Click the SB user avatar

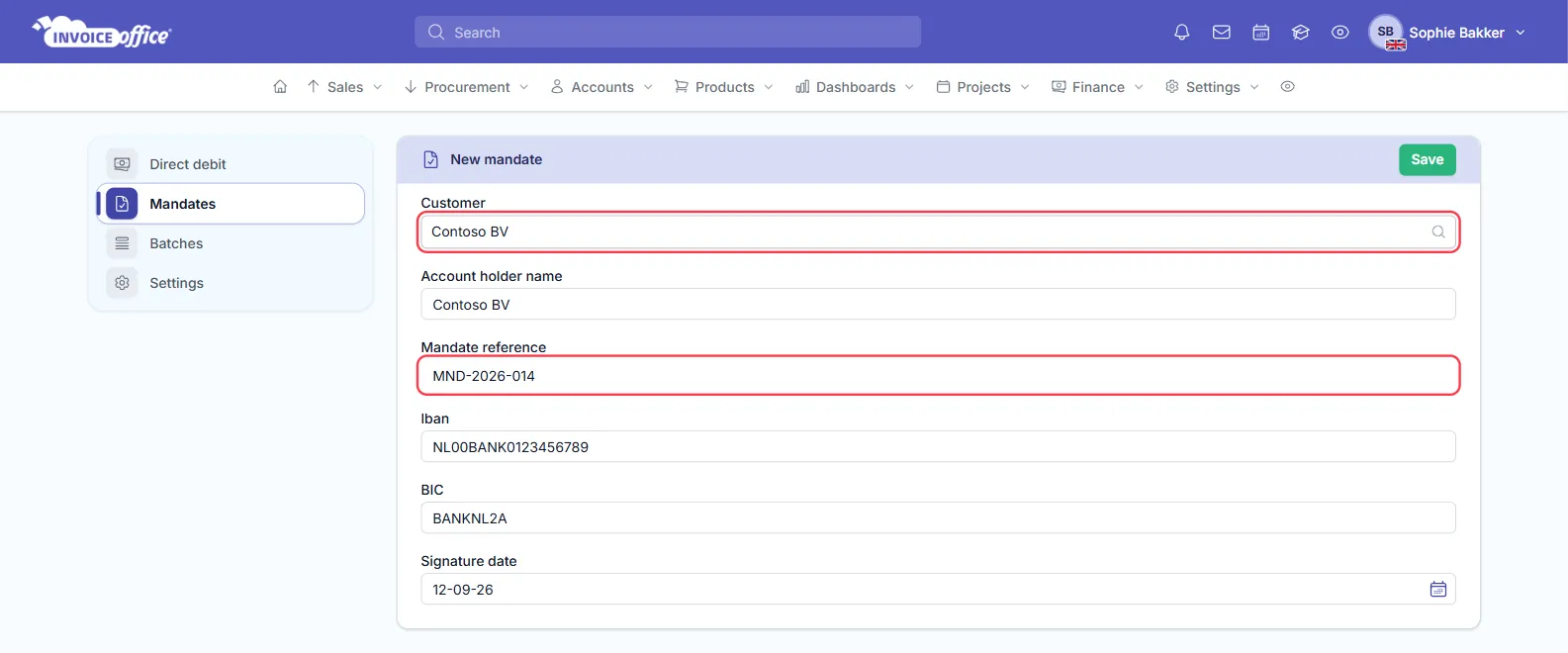(1386, 32)
